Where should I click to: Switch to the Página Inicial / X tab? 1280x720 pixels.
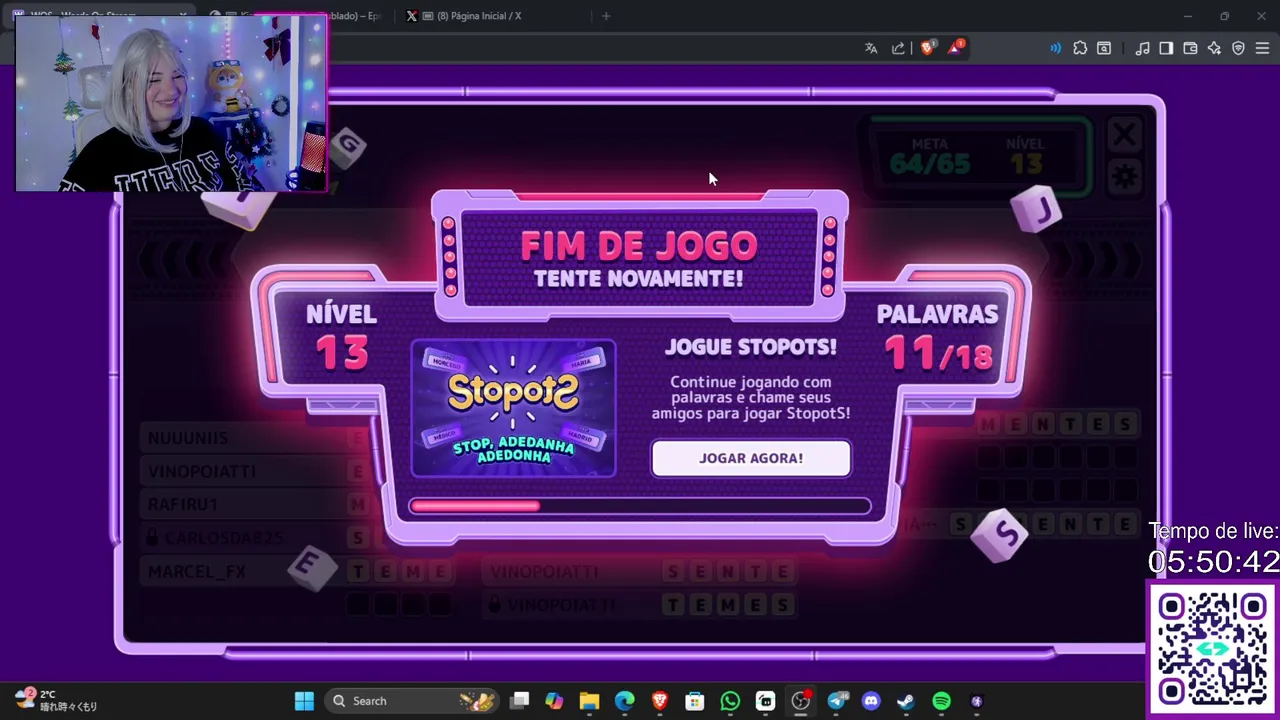click(x=490, y=16)
